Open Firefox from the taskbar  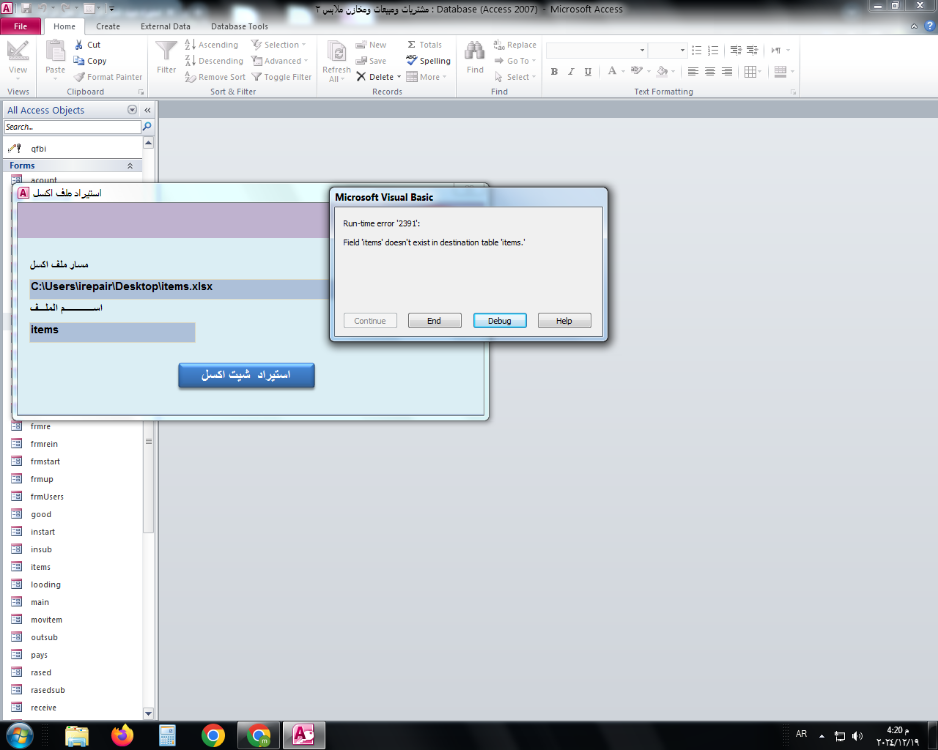click(x=123, y=735)
